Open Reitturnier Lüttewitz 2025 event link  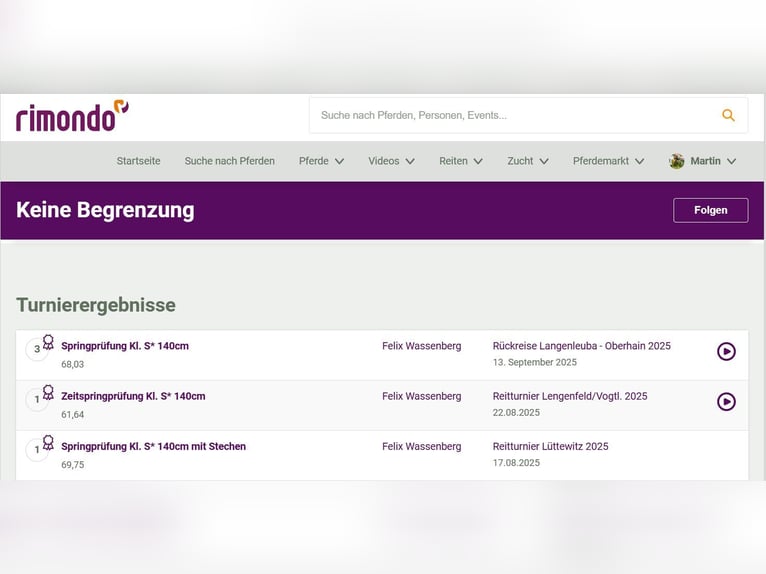tap(550, 446)
